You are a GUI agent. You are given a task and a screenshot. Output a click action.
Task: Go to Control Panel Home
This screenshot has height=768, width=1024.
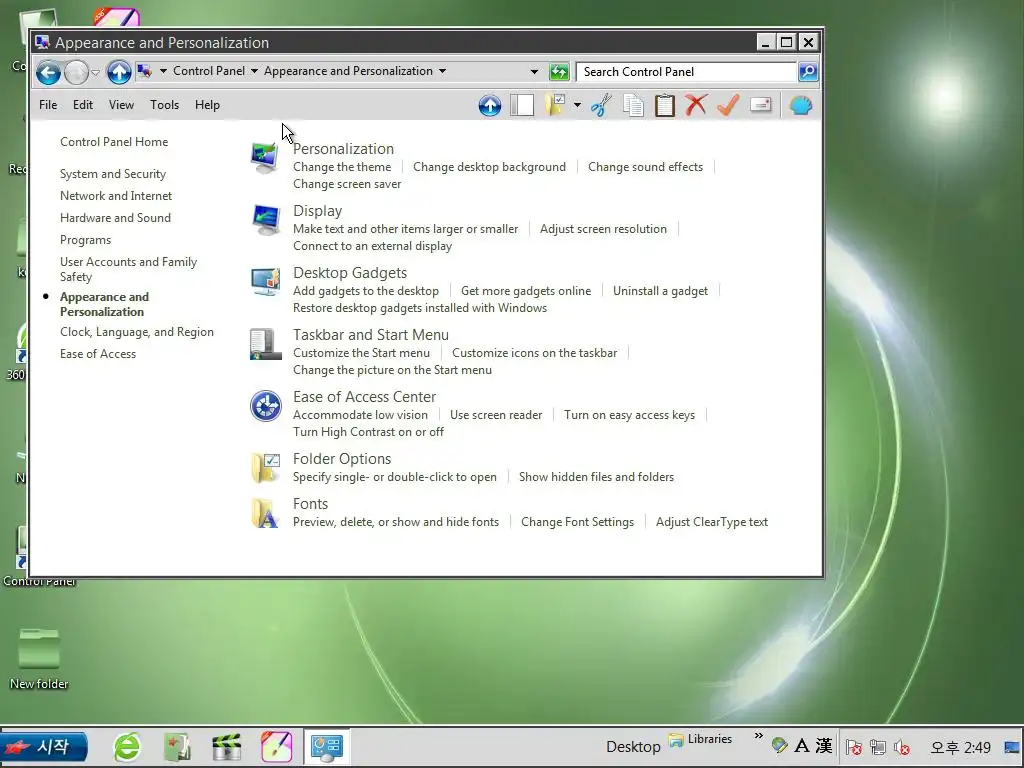[114, 142]
